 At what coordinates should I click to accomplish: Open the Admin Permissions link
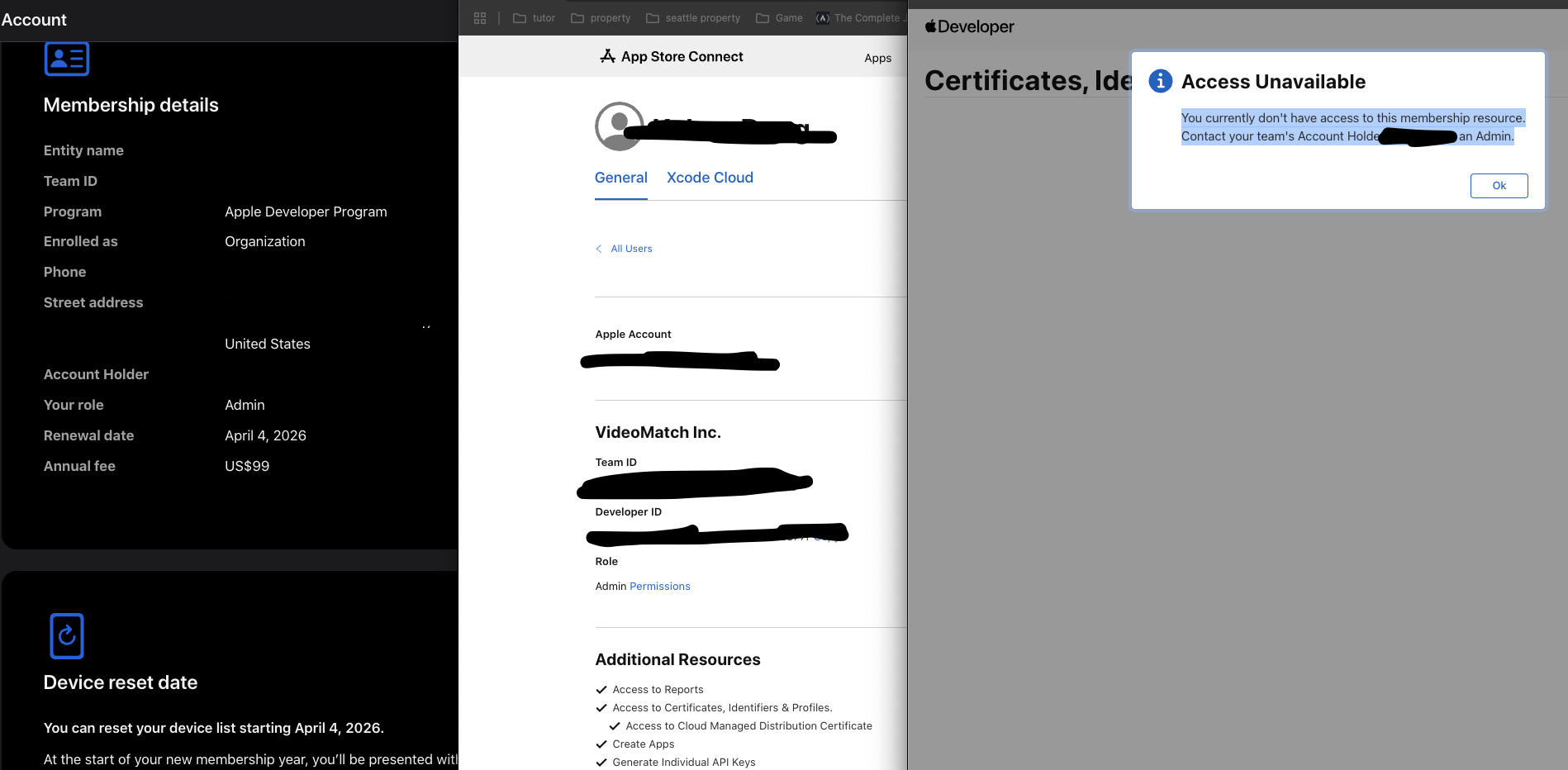pos(659,586)
